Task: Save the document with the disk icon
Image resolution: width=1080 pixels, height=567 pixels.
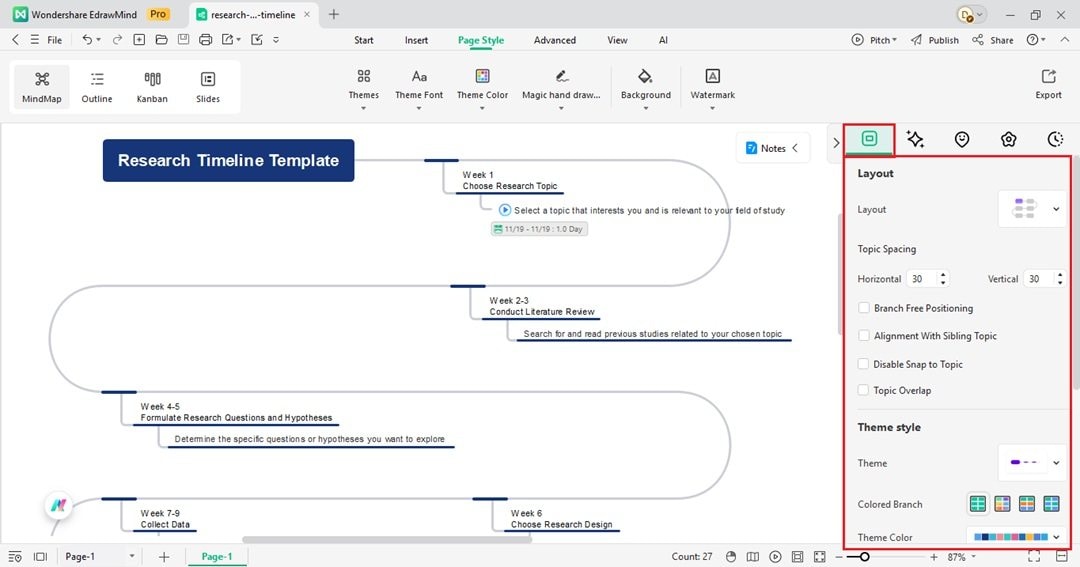Action: click(x=183, y=40)
